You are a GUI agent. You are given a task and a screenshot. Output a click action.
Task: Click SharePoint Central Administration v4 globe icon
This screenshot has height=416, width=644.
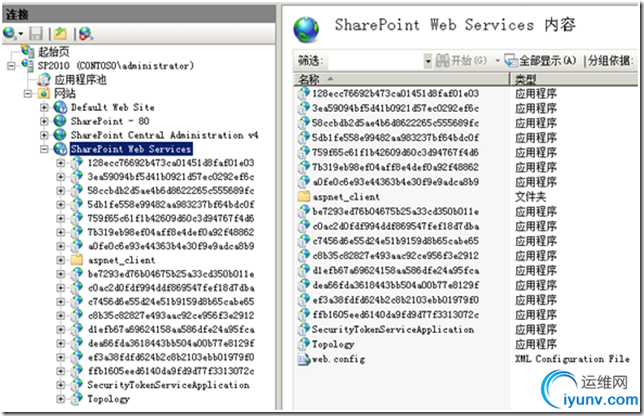[60, 135]
